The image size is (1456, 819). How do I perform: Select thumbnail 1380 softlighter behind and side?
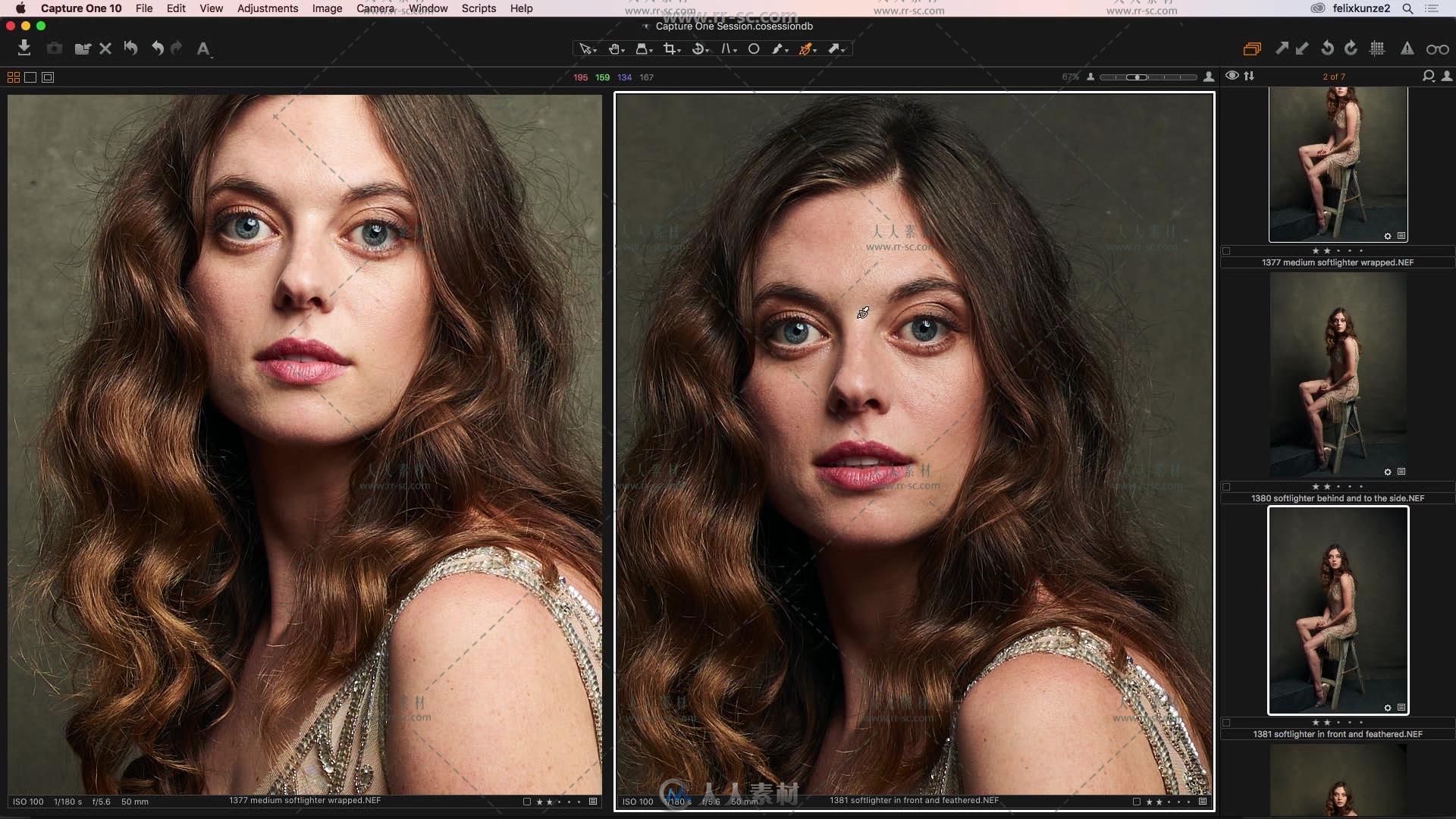(x=1338, y=375)
